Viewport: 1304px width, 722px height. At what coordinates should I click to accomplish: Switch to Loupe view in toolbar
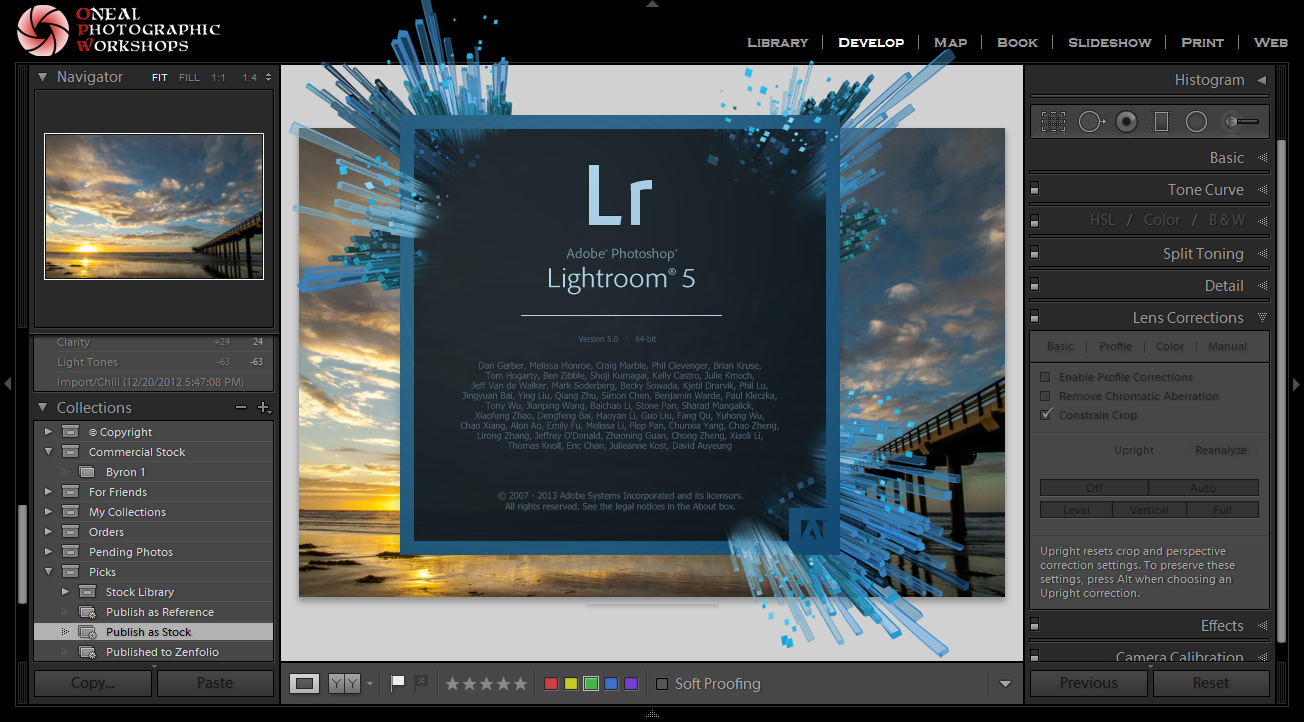click(306, 684)
